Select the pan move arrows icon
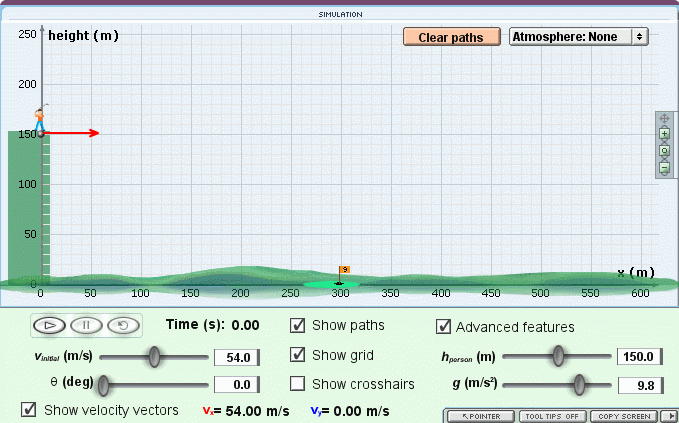The image size is (679, 423). pos(664,118)
